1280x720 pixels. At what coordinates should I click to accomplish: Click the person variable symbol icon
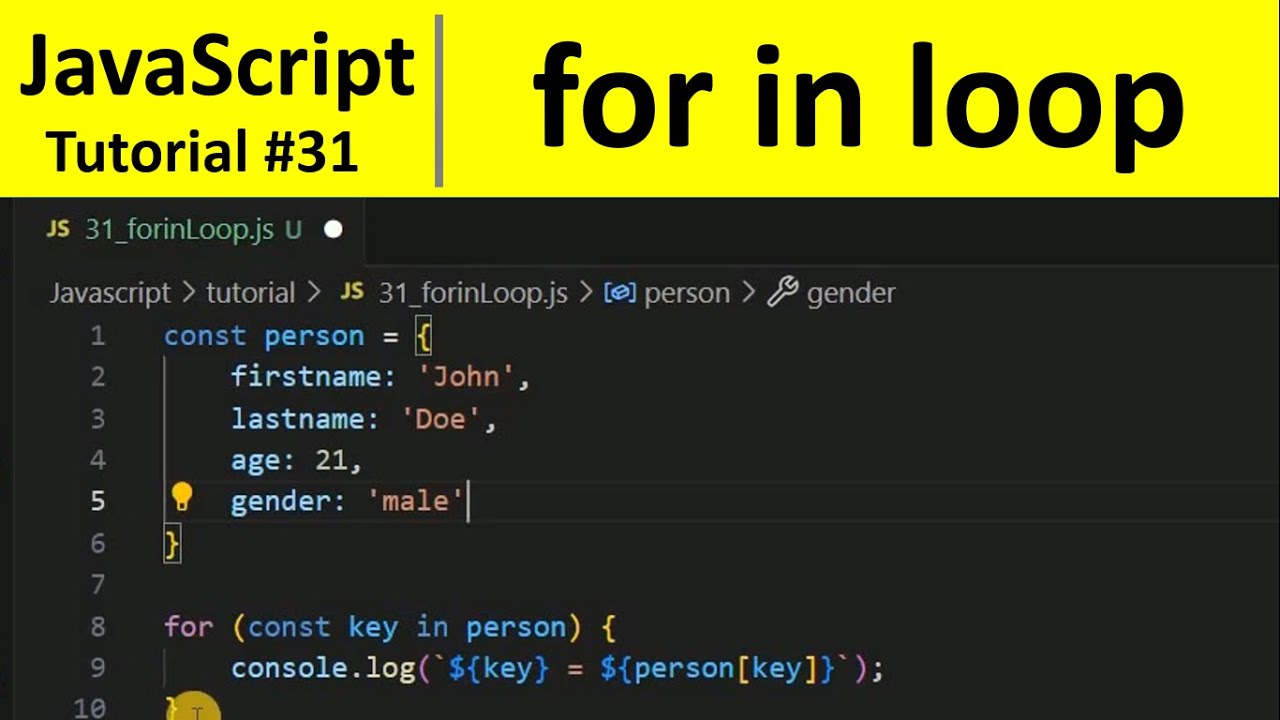[x=620, y=292]
